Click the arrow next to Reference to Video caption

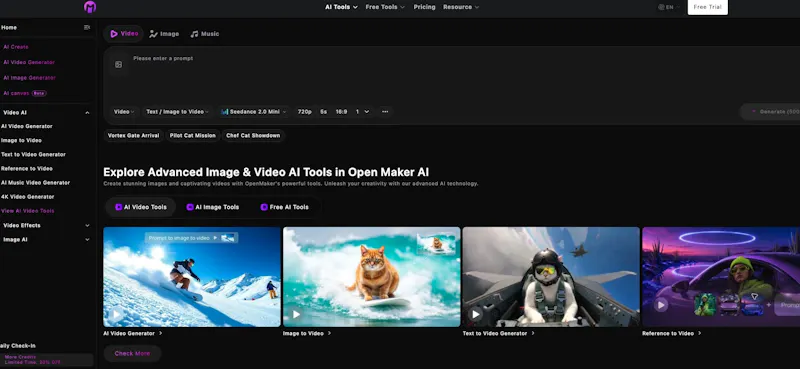[699, 333]
